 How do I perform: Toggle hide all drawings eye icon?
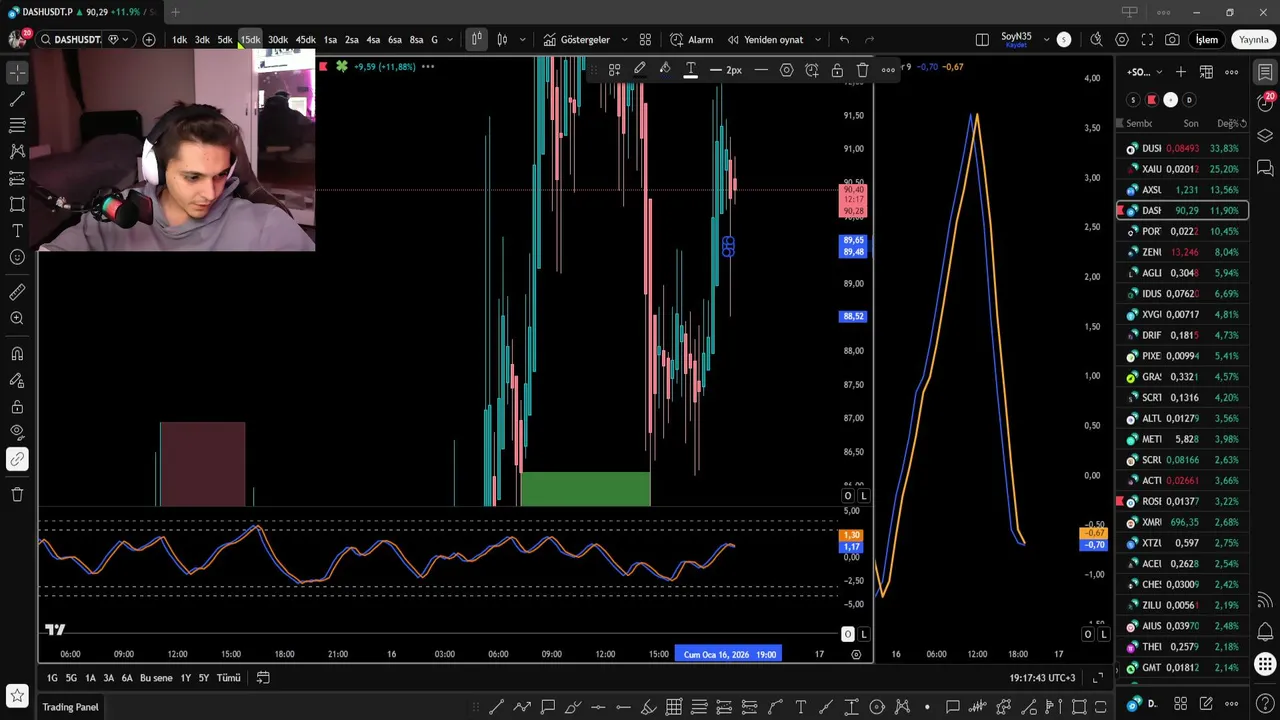coord(17,433)
